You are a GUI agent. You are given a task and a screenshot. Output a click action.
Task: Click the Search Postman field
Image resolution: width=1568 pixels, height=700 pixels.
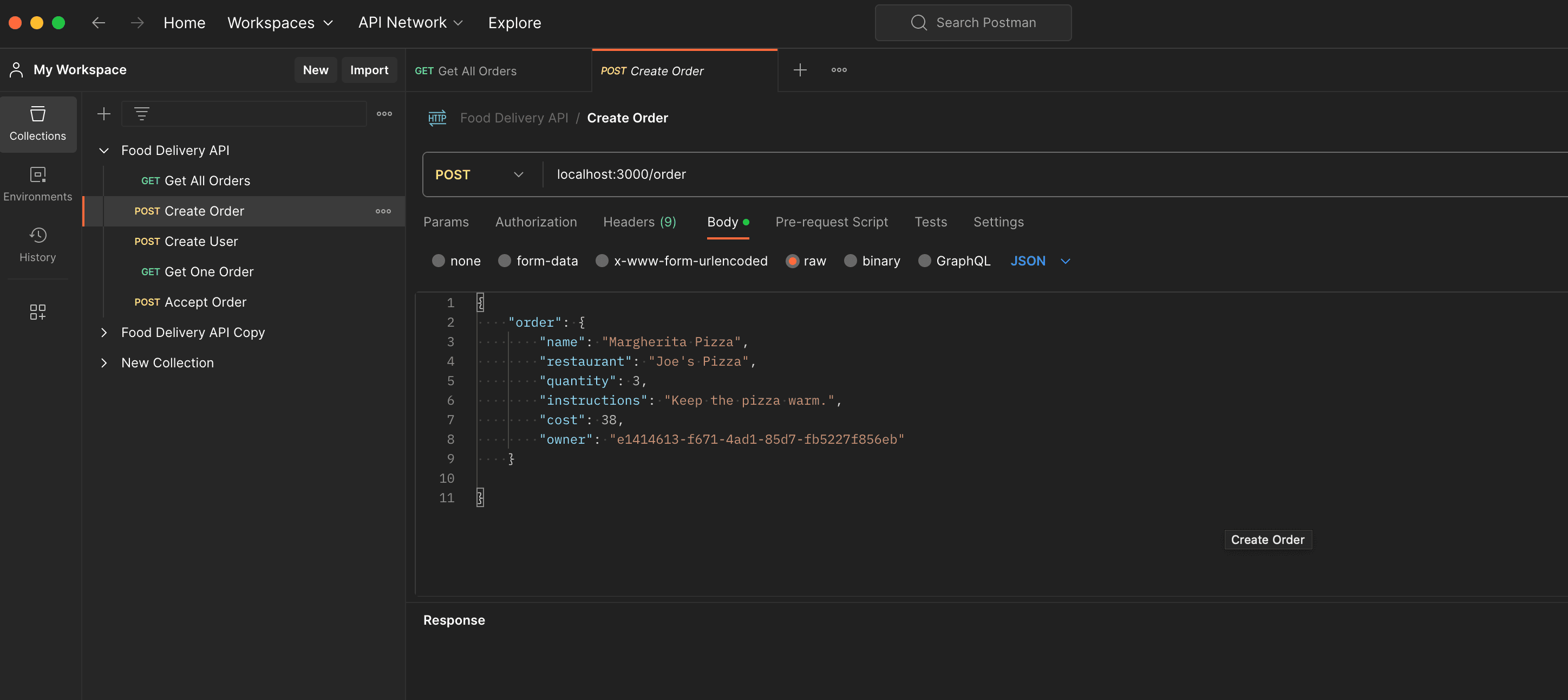coord(974,23)
